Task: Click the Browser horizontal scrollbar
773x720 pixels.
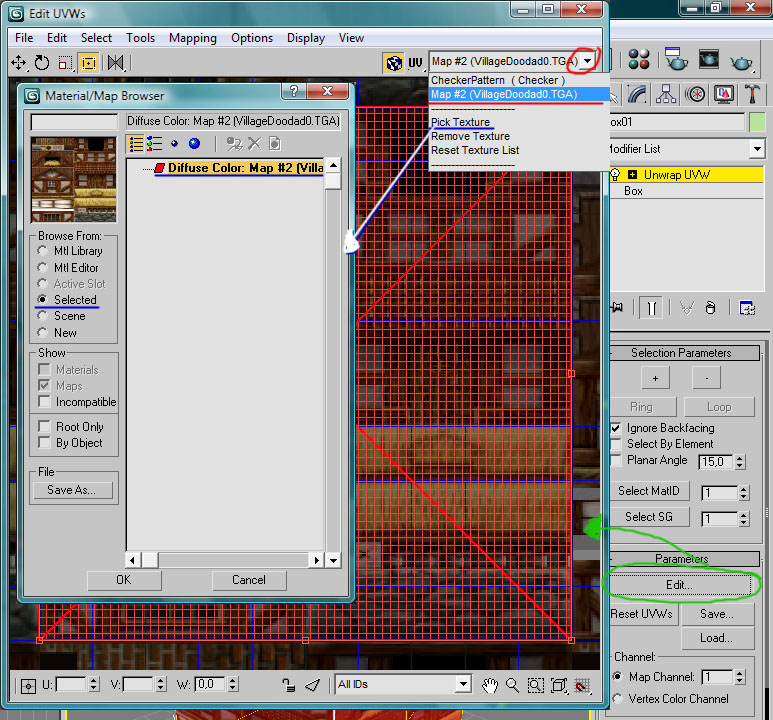Action: (225, 560)
